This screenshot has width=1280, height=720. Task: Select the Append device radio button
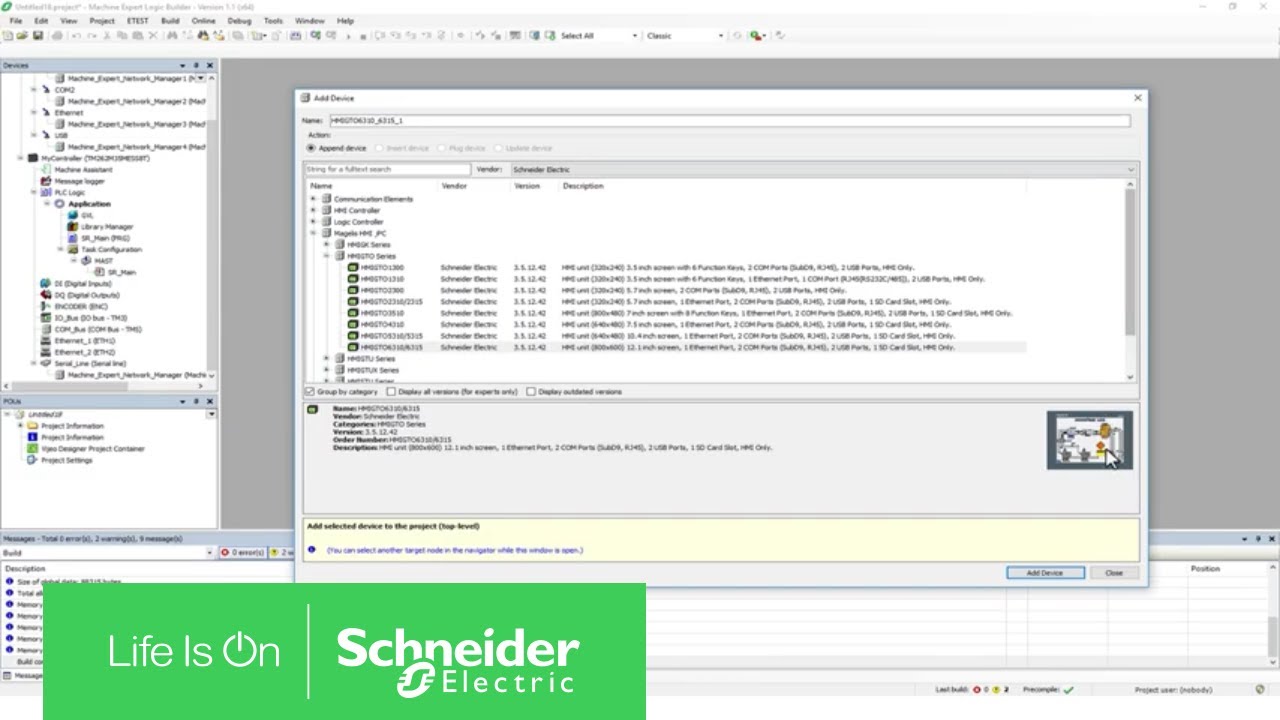[311, 148]
